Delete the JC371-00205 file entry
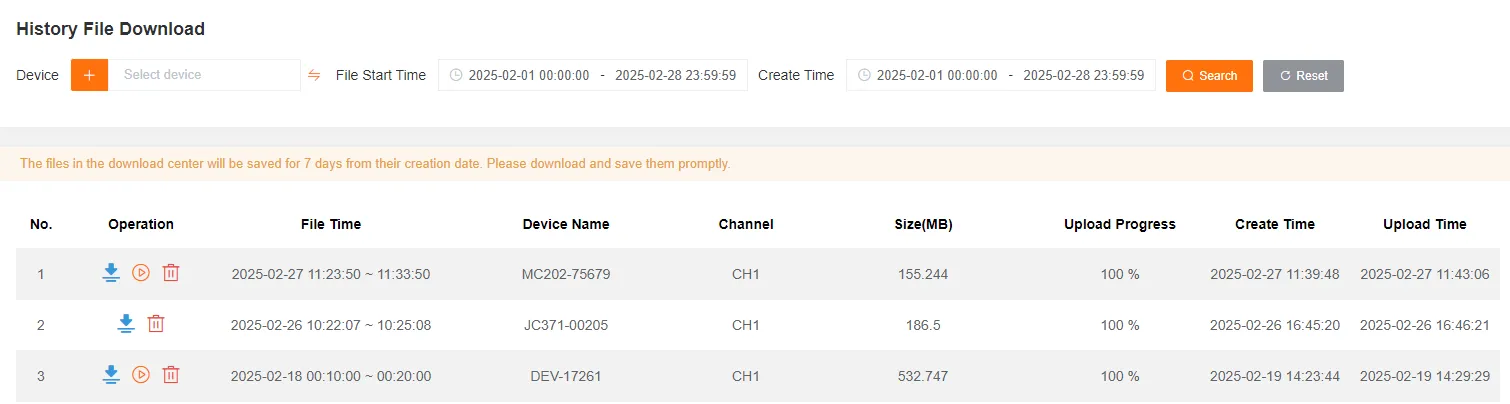 point(156,324)
